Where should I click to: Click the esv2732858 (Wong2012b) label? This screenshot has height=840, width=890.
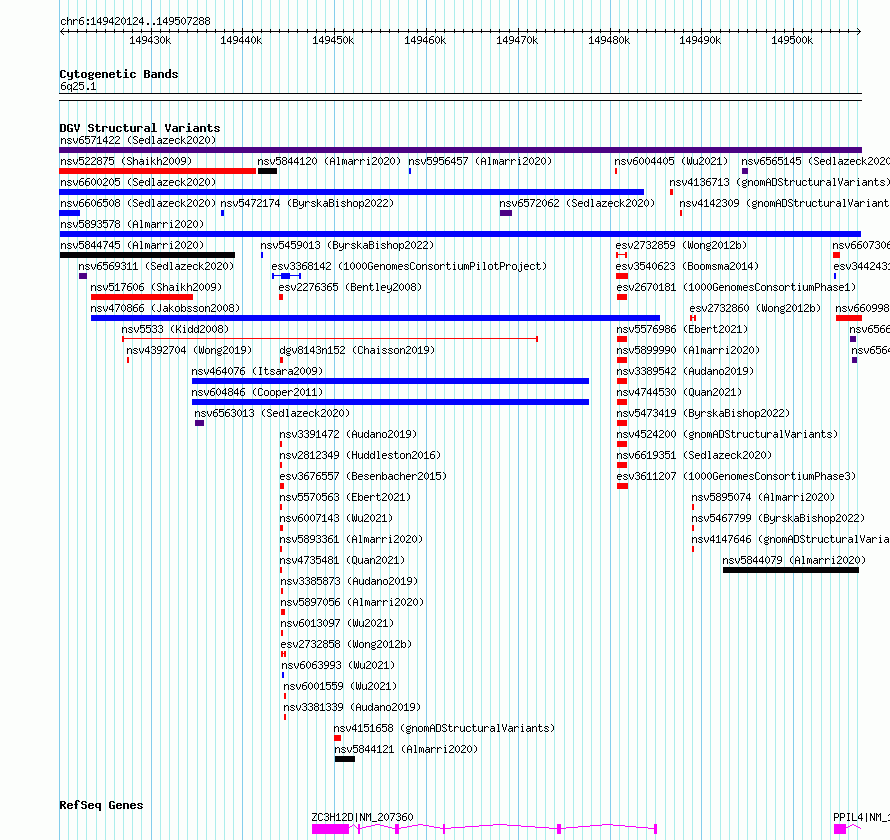tap(346, 644)
